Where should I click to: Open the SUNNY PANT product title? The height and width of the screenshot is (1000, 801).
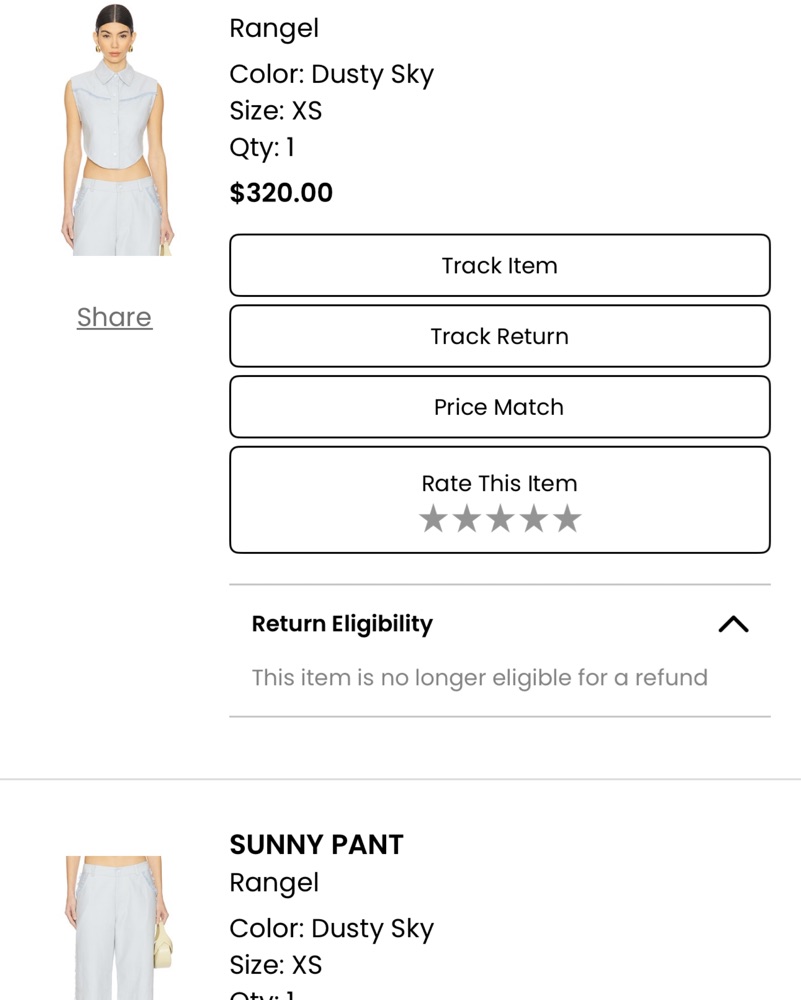(x=316, y=844)
